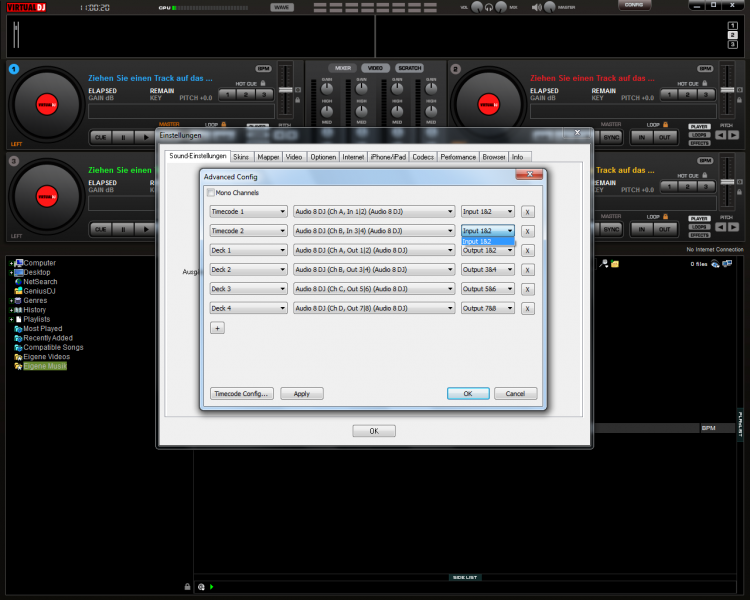Click the Computer icon in browser tree

(19, 263)
